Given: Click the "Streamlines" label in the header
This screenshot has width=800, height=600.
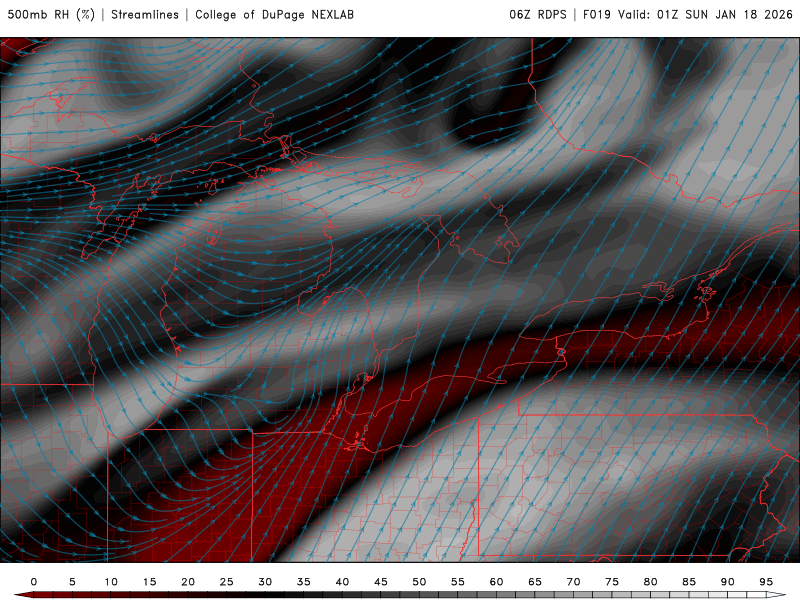Looking at the screenshot, I should pyautogui.click(x=145, y=15).
